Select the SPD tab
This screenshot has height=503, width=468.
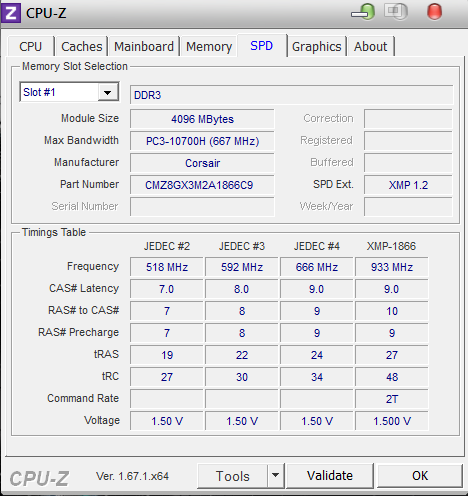(x=262, y=46)
